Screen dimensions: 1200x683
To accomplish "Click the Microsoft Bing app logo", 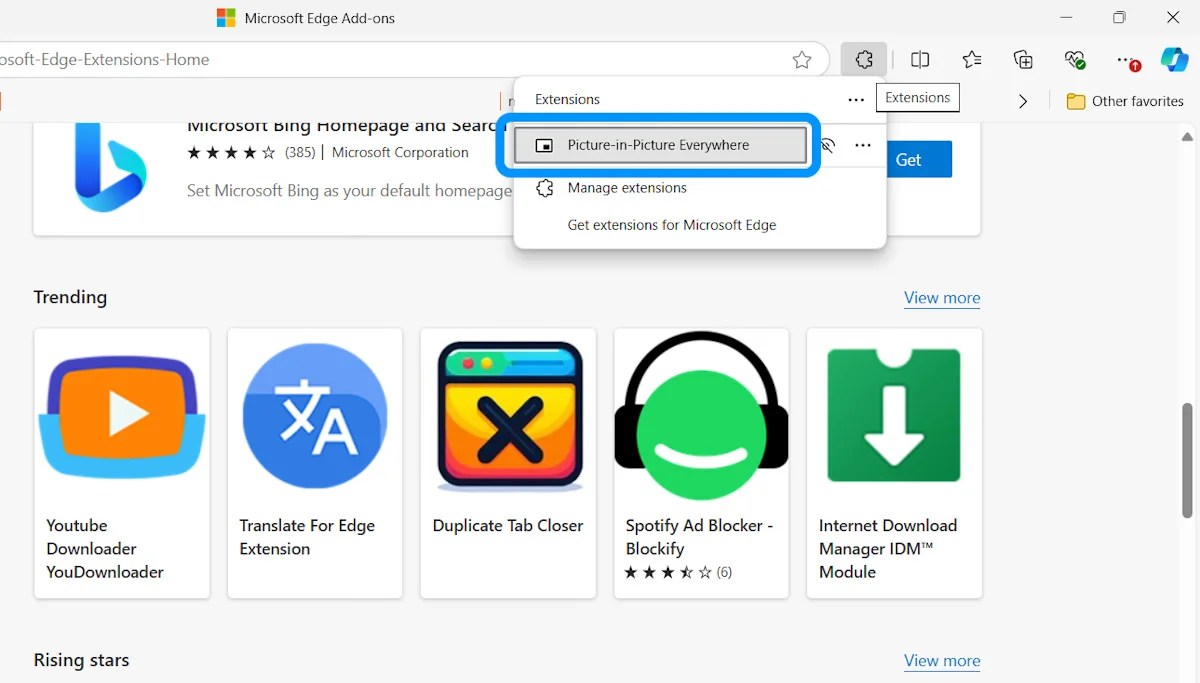I will 110,167.
